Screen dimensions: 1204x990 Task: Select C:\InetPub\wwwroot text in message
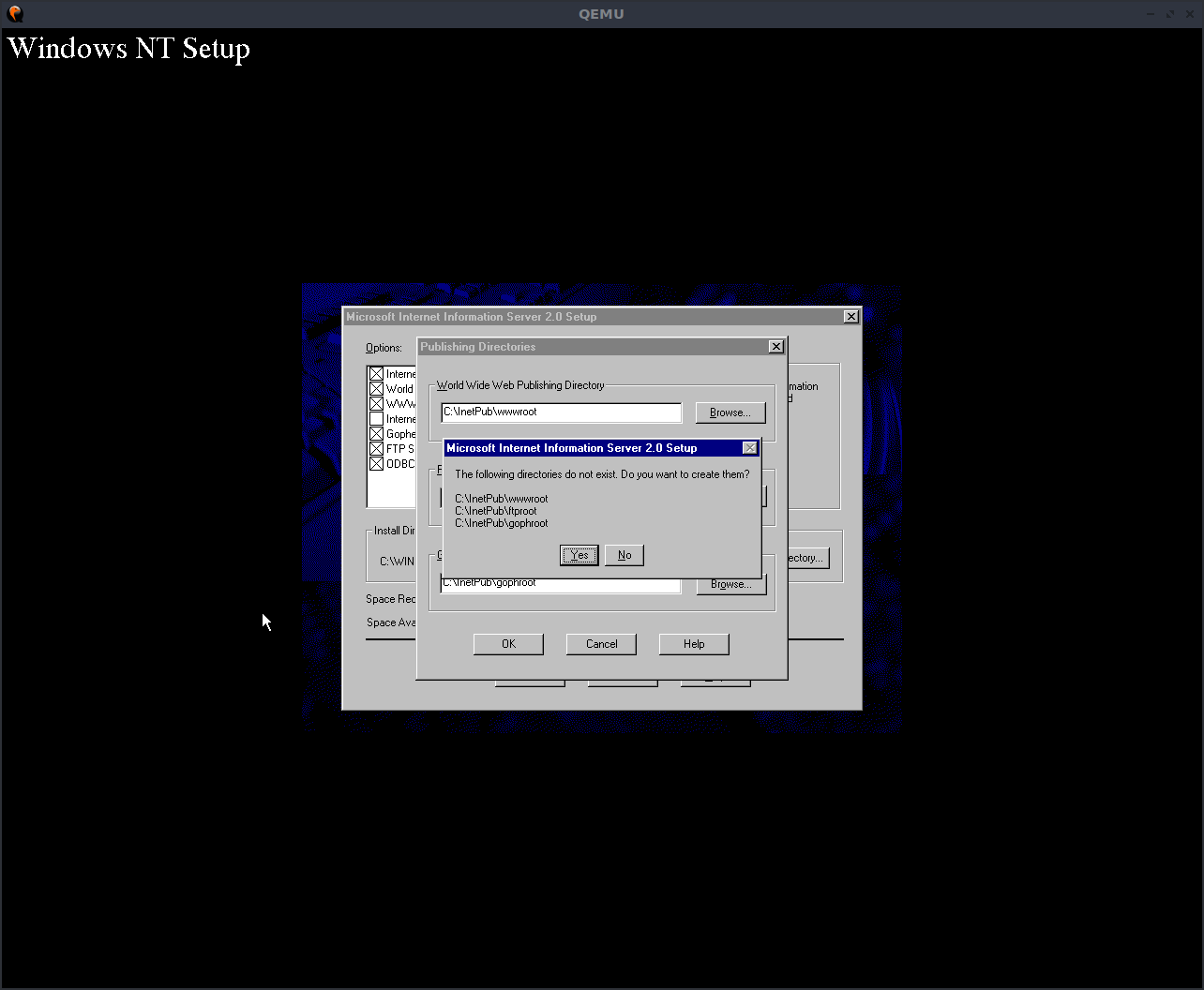tap(502, 499)
